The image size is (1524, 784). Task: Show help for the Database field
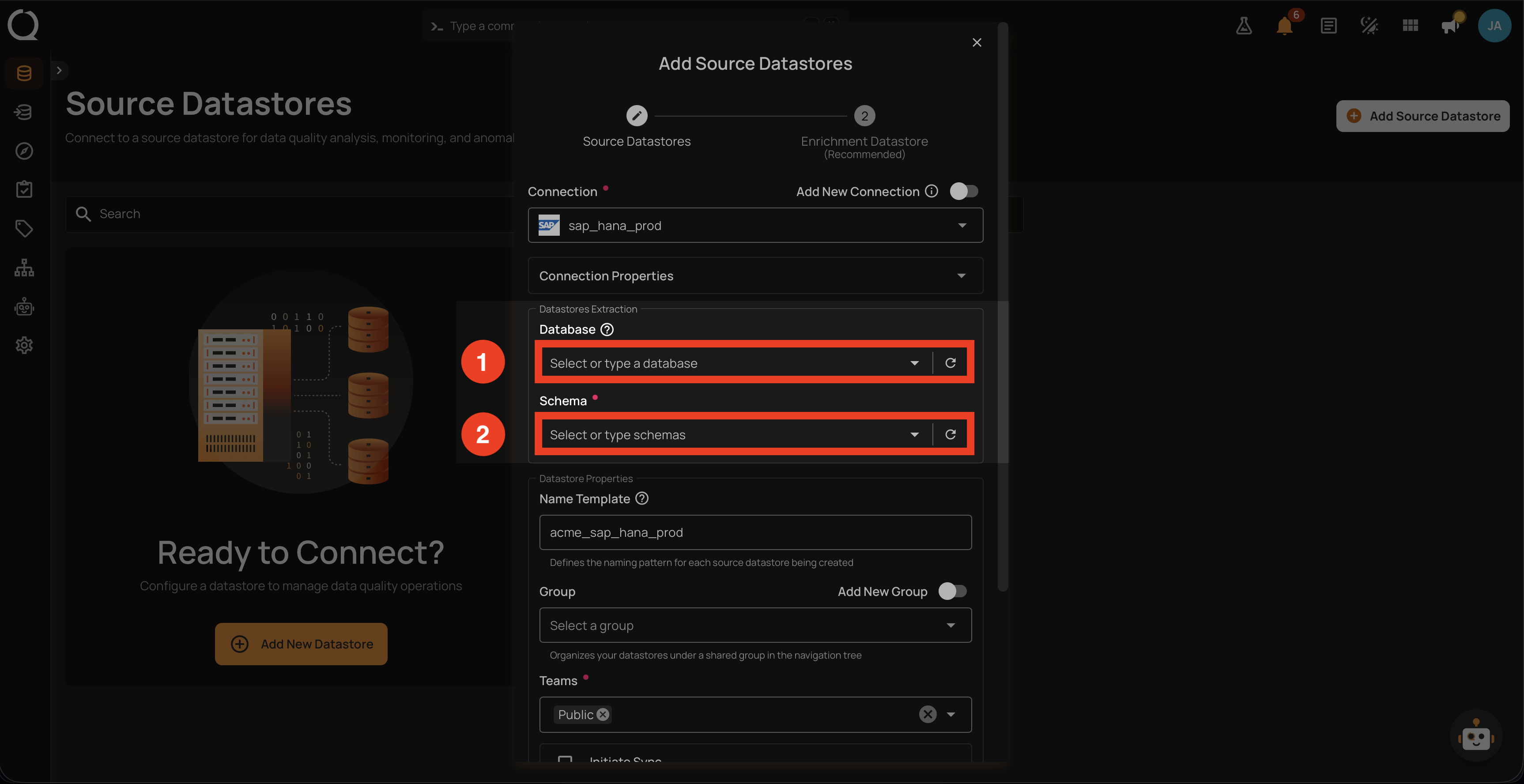pos(607,330)
